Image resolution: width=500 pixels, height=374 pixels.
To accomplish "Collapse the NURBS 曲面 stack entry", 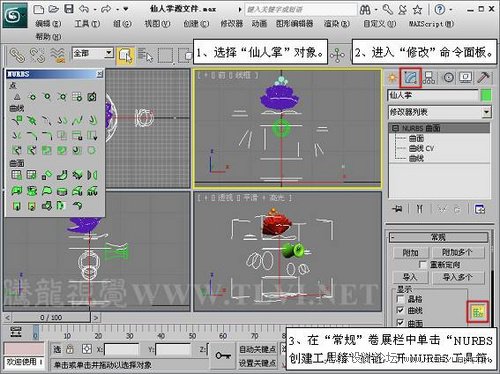I will click(x=395, y=128).
